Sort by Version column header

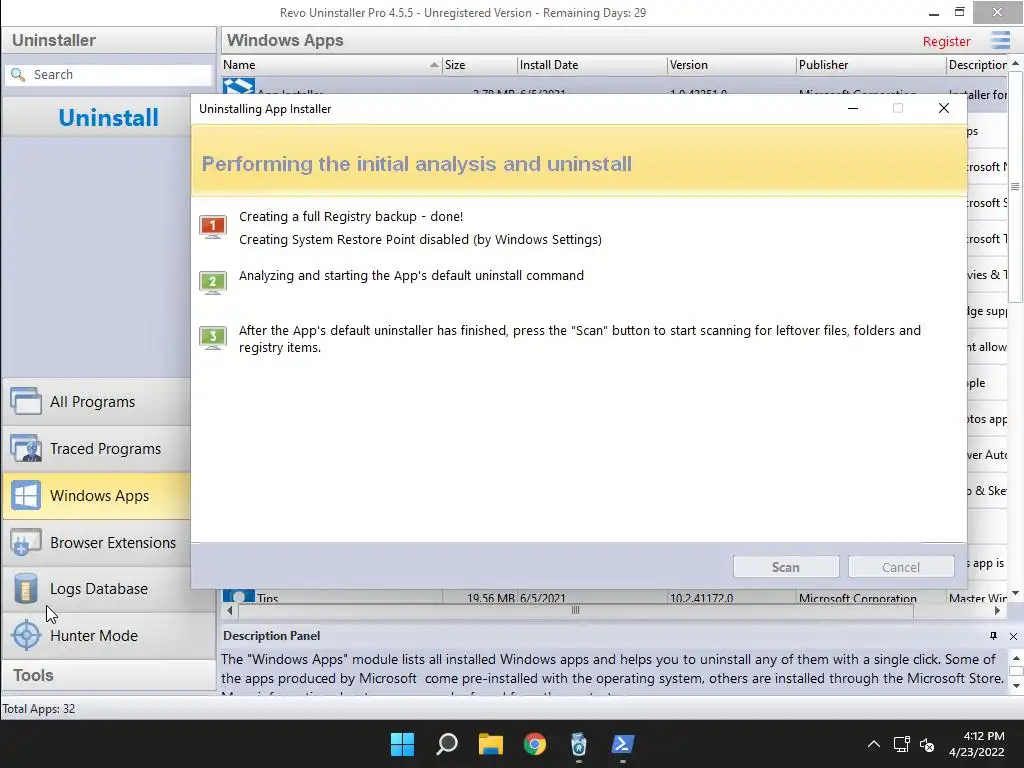731,65
